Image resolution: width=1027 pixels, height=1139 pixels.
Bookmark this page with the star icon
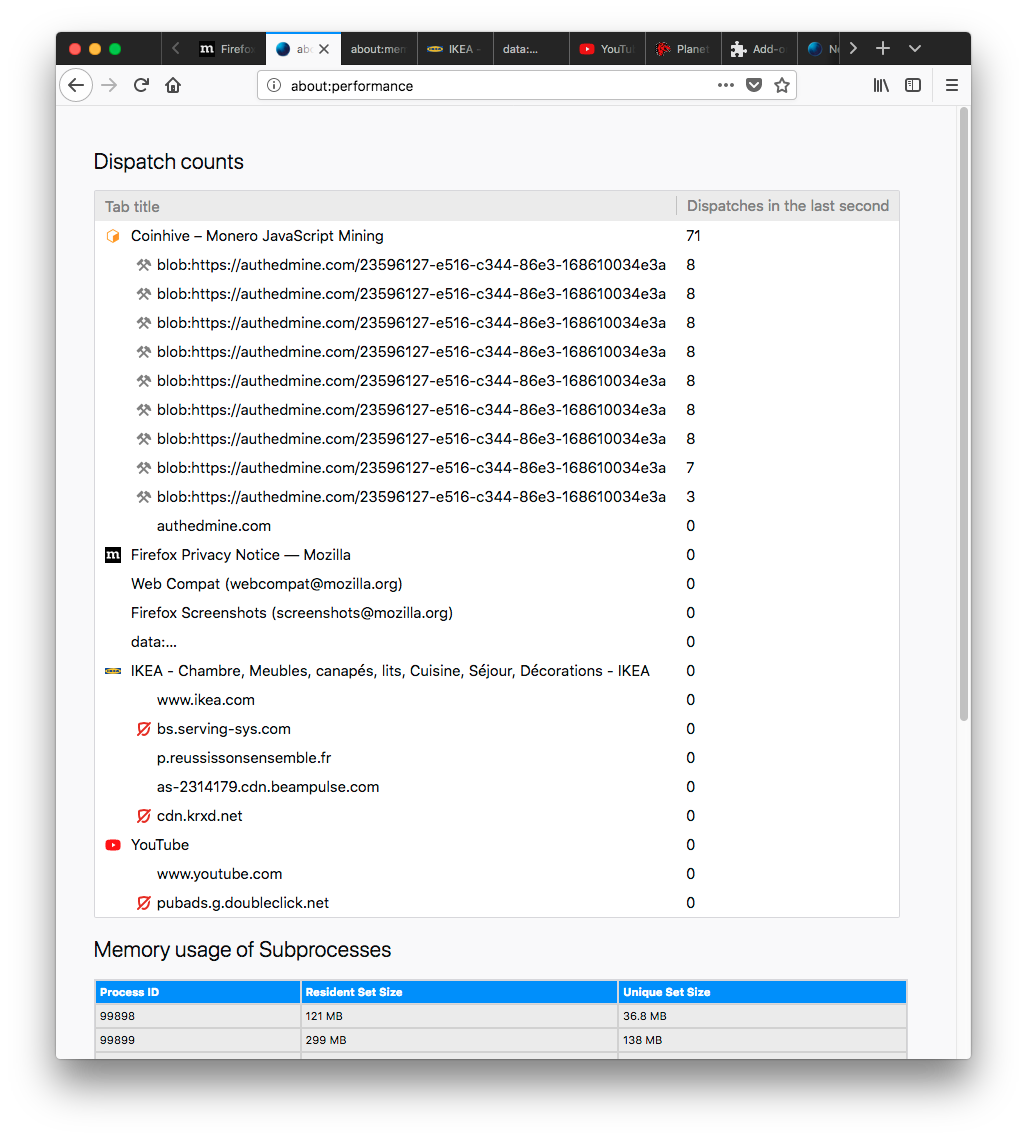pos(782,85)
